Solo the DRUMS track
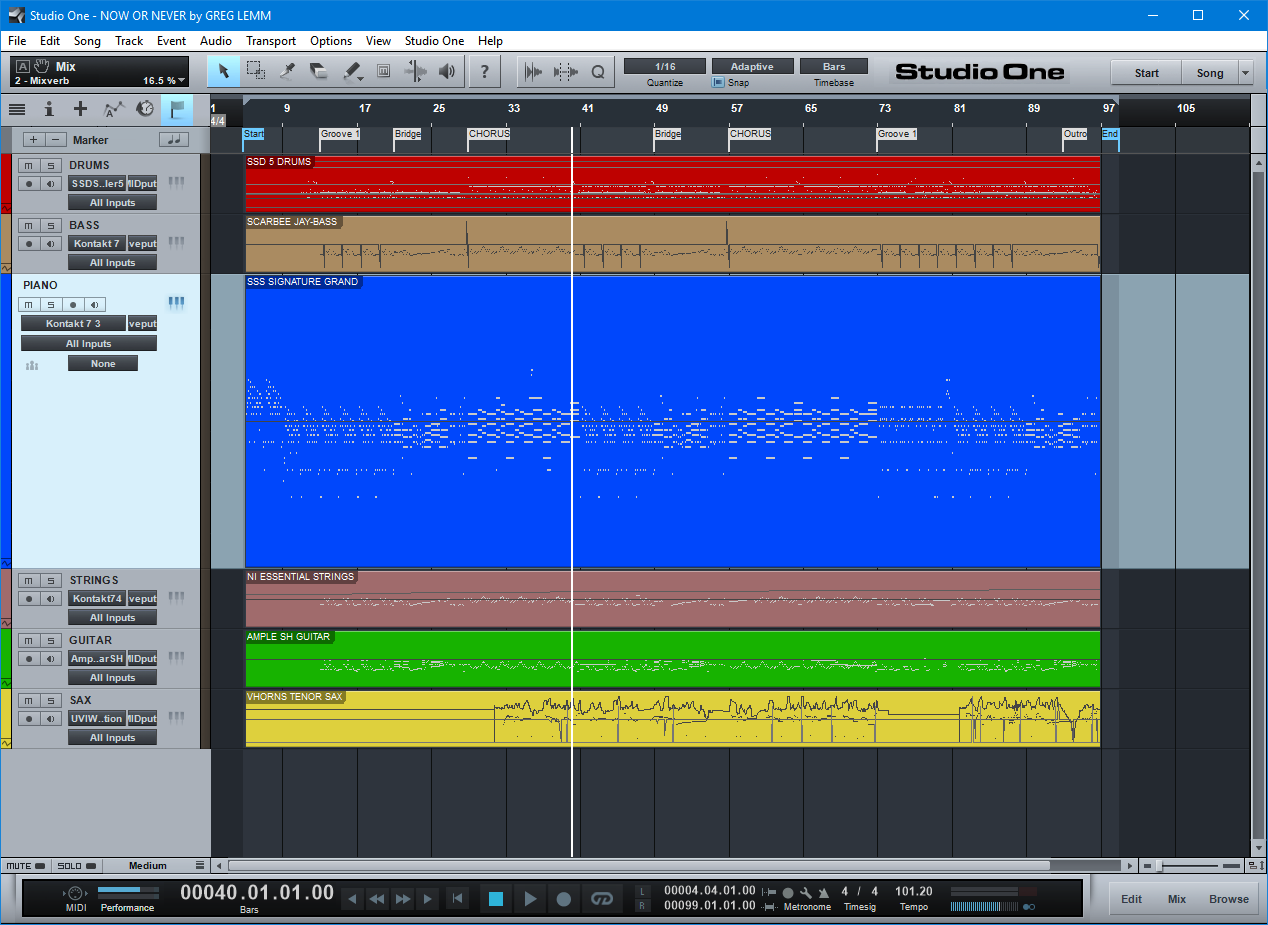Image resolution: width=1268 pixels, height=925 pixels. click(x=50, y=165)
